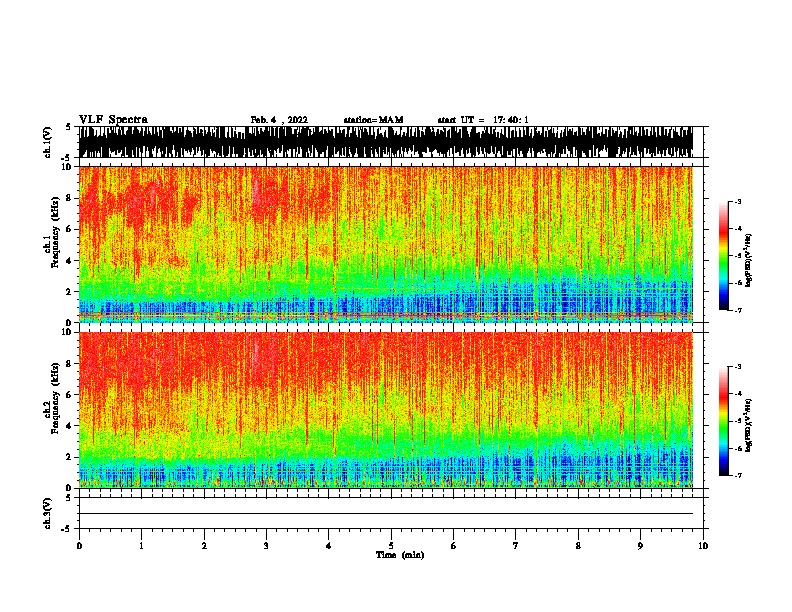Image resolution: width=792 pixels, height=612 pixels.
Task: Click the ch.1 "Frequency (kHz)" axis title
Action: point(55,233)
